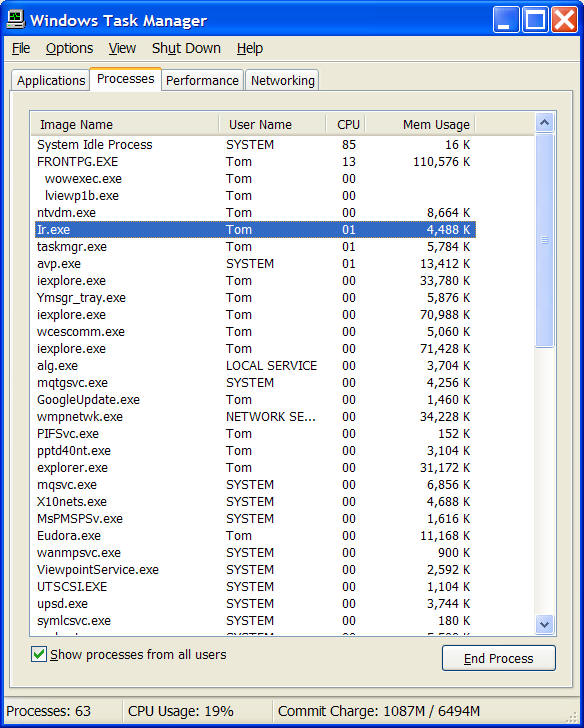The height and width of the screenshot is (728, 584).
Task: Click CPU Usage: 19% status entry
Action: click(x=181, y=711)
